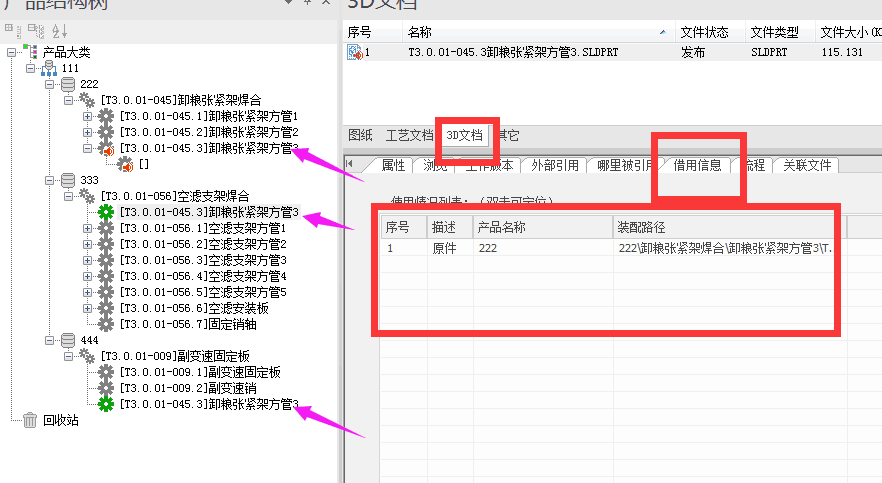882x483 pixels.
Task: Click gear icon of T3.0.01-056.1 空滤支架方管1
Action: 106,228
